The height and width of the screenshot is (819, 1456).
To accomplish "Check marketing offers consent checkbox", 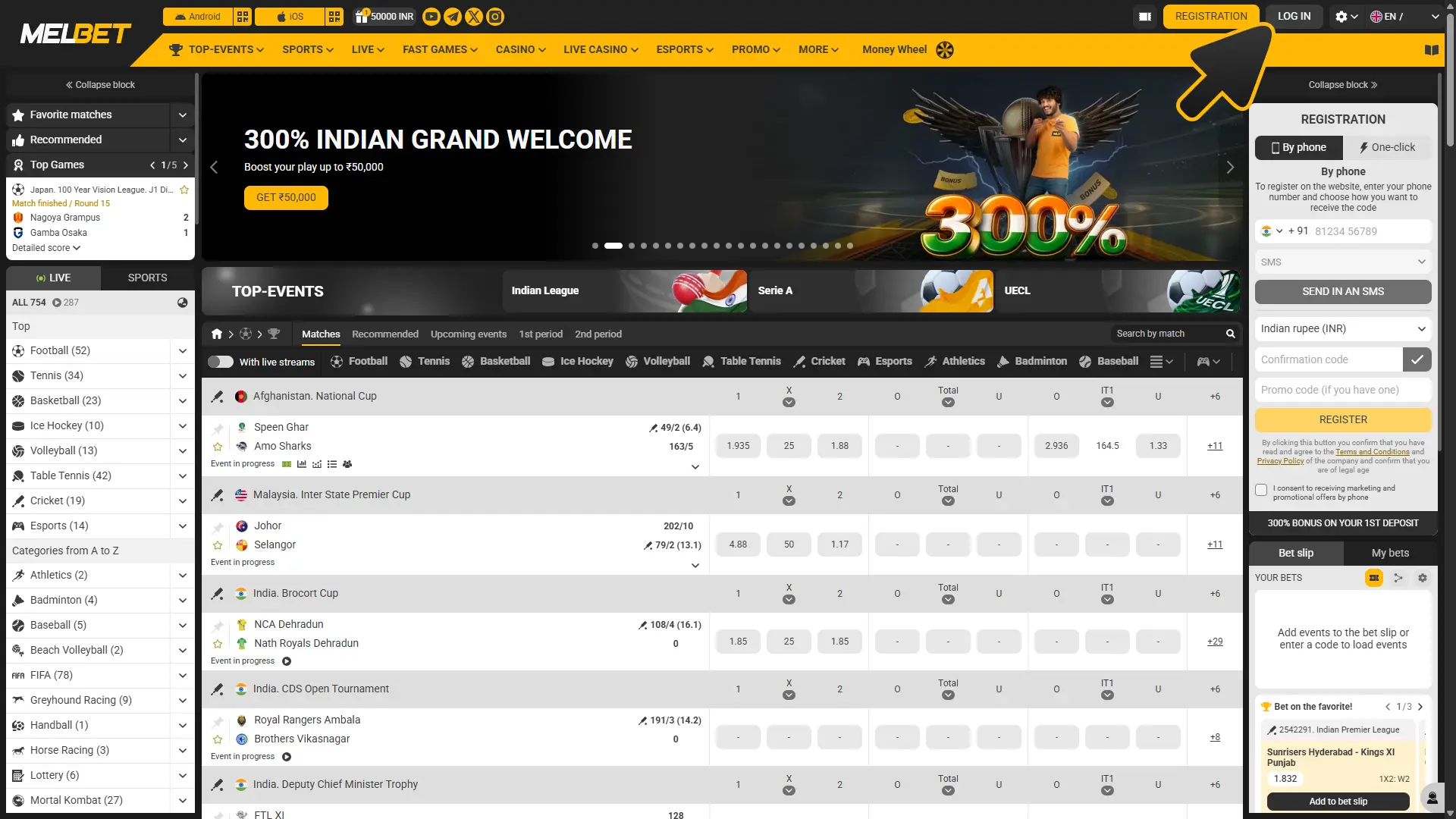I will pos(1261,490).
